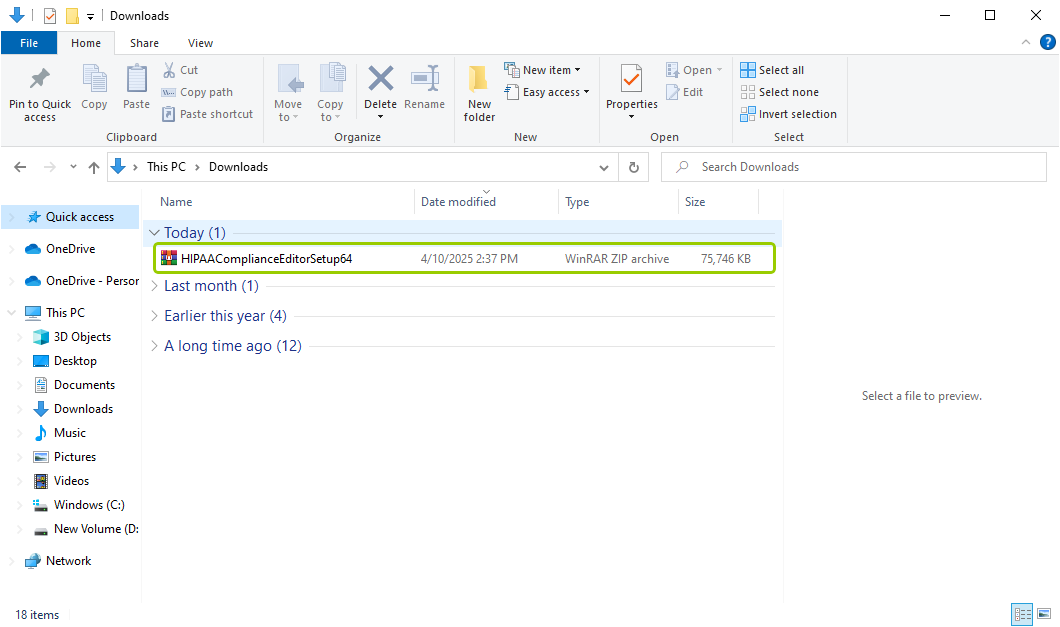The height and width of the screenshot is (627, 1060).
Task: Click the Copy to icon
Action: (x=331, y=79)
